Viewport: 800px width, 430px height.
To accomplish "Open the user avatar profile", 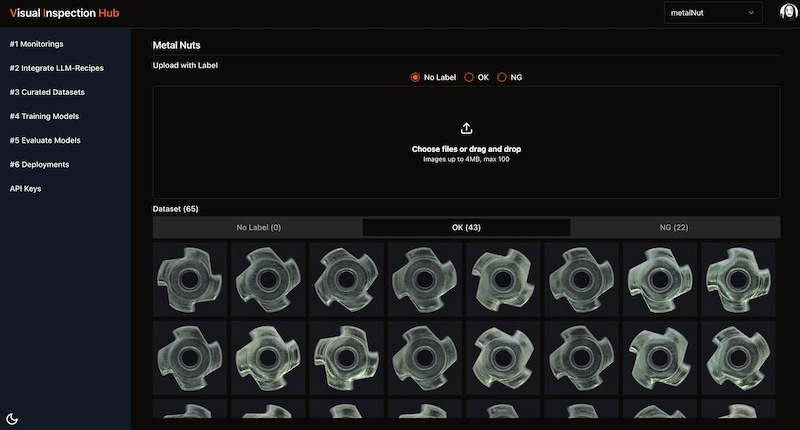I will 788,12.
